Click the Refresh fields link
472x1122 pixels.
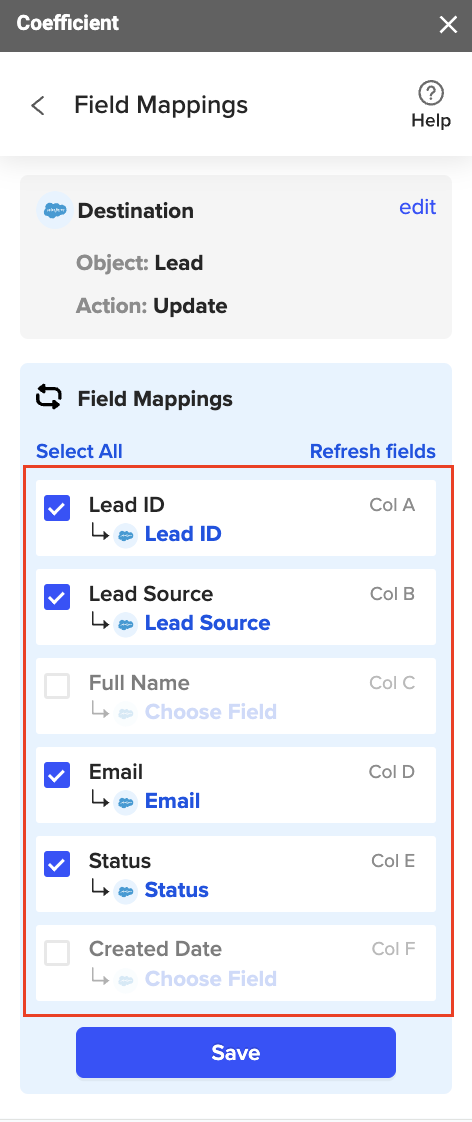[x=373, y=452]
